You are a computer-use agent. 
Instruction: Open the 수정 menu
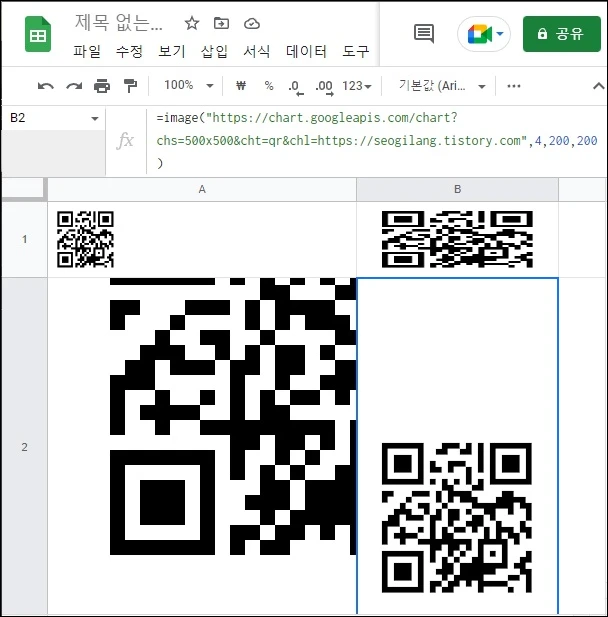point(129,51)
